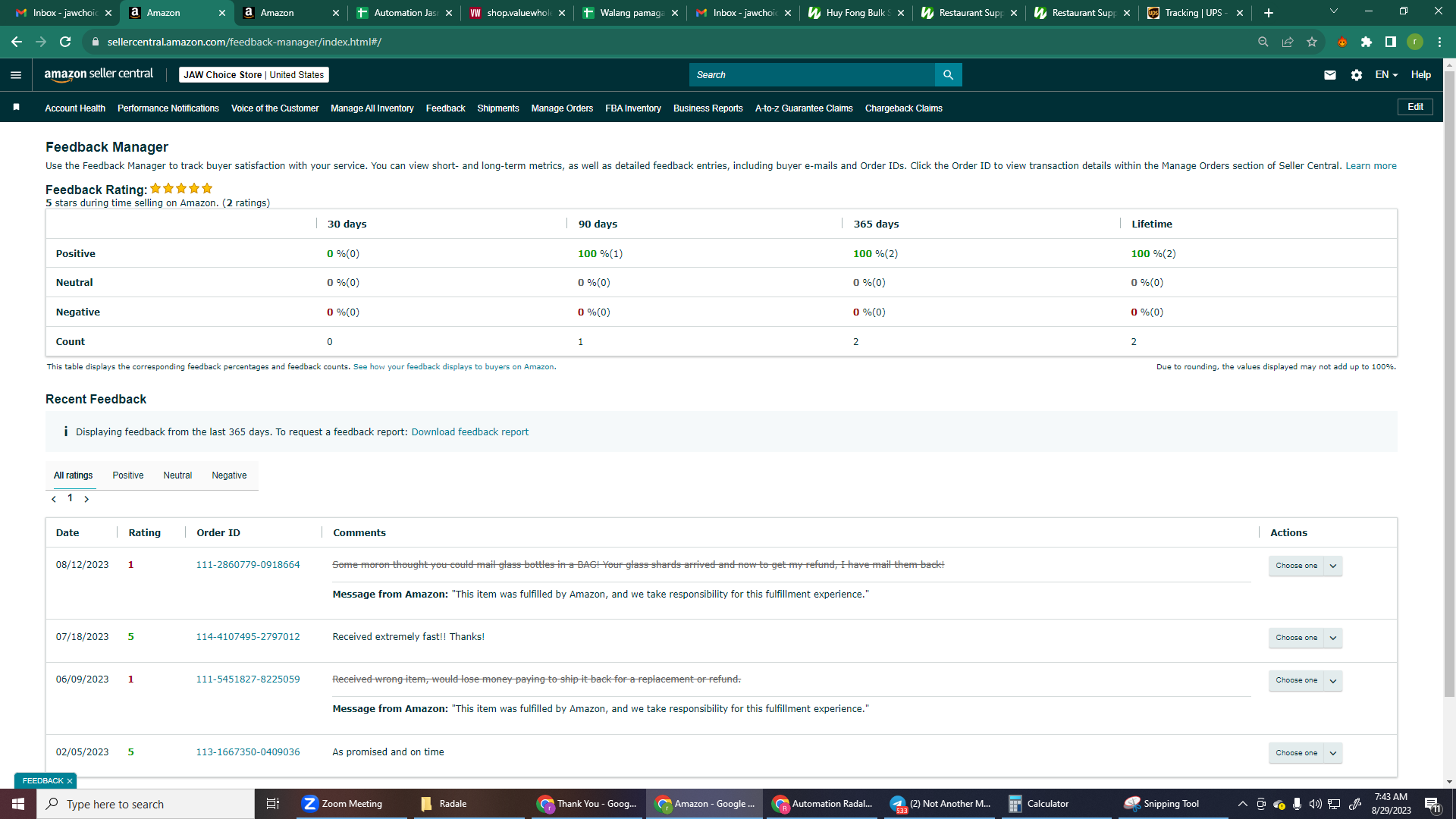Image resolution: width=1456 pixels, height=819 pixels.
Task: Open the JAW Choice Store account switcher
Action: pyautogui.click(x=253, y=74)
